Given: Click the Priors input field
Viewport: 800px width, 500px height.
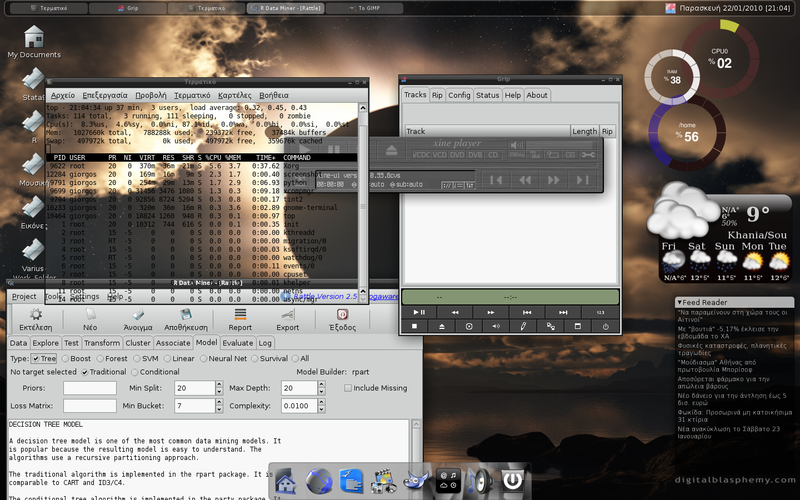Looking at the screenshot, I should 90,388.
